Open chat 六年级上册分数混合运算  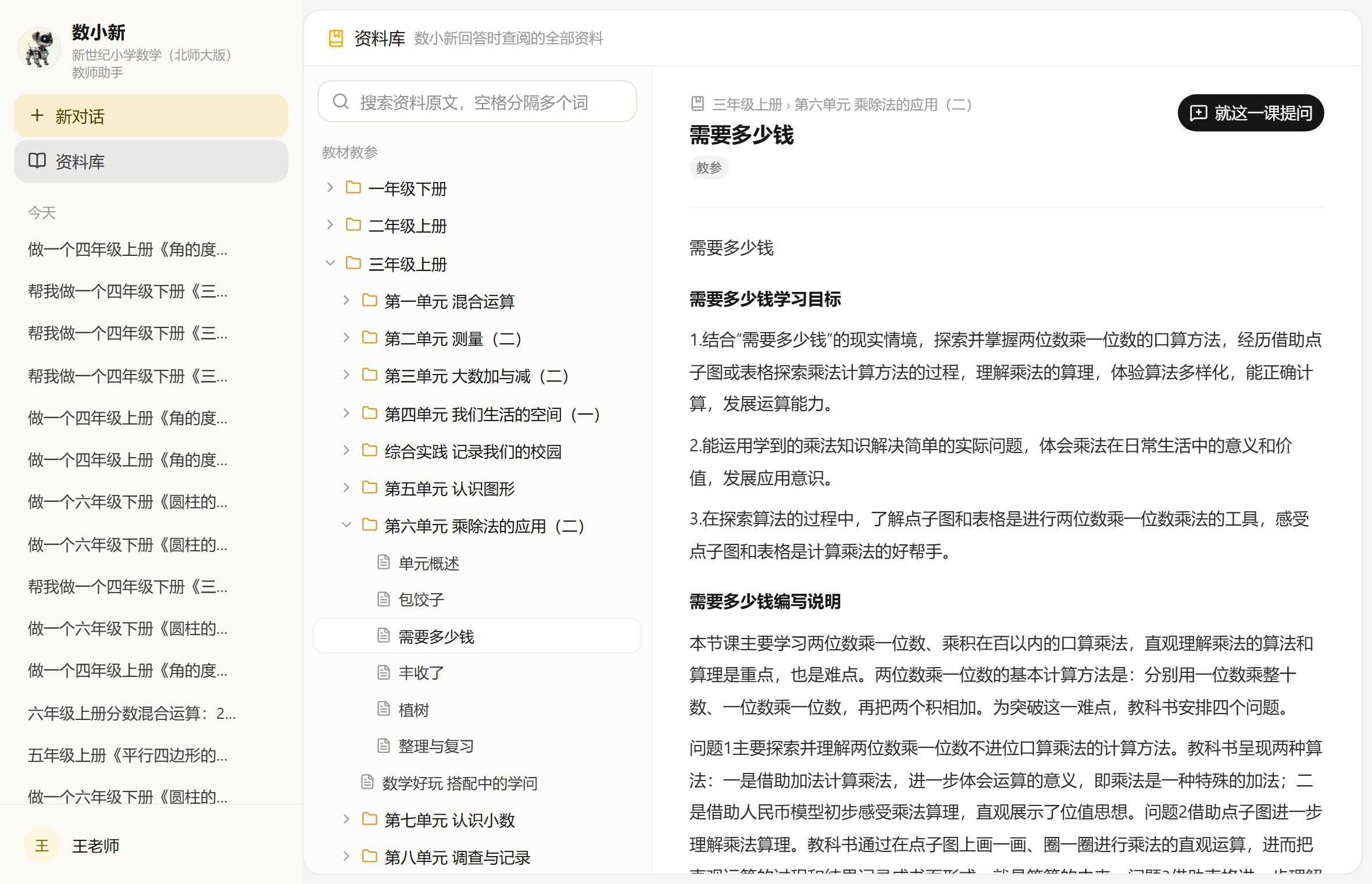(x=132, y=713)
